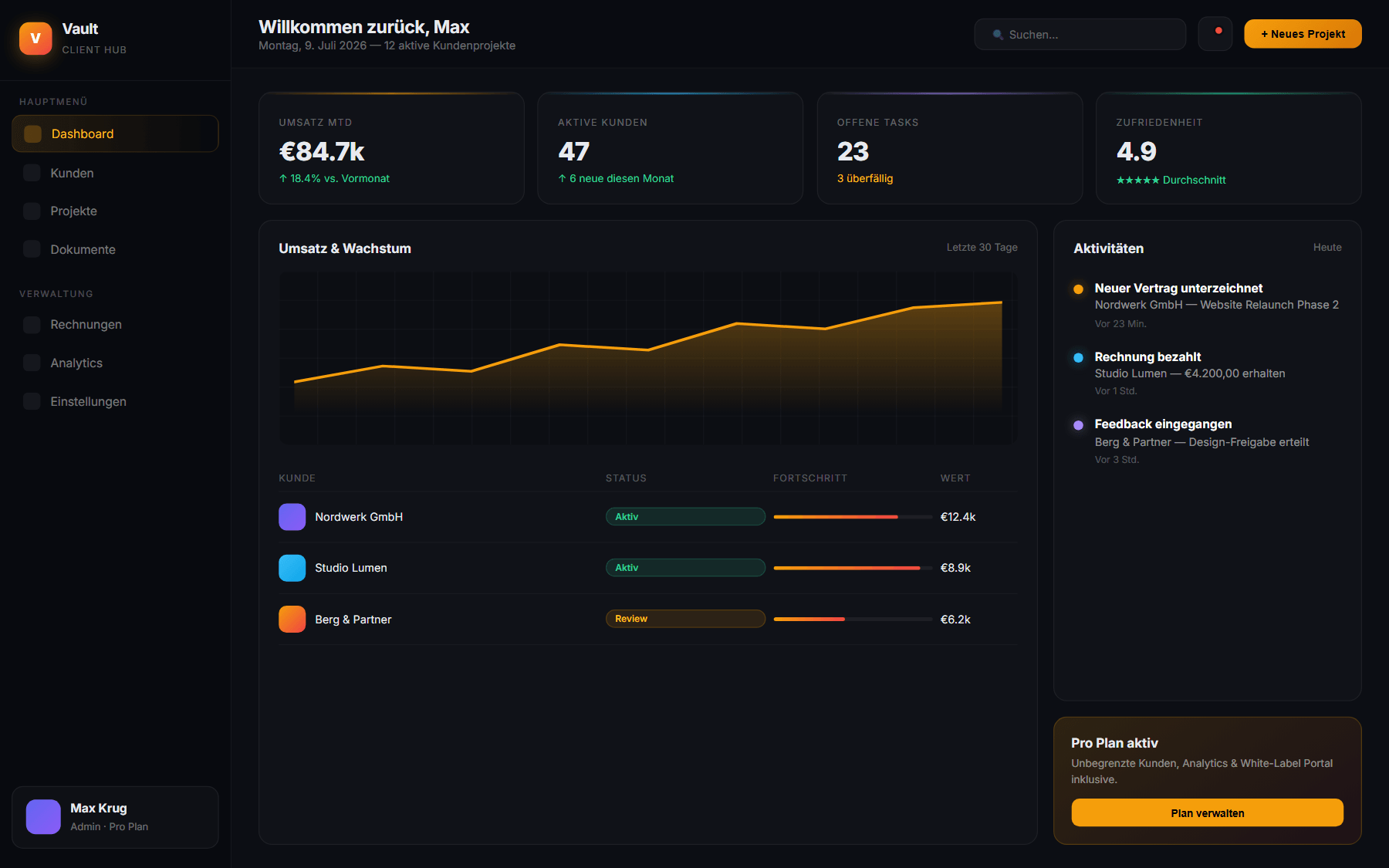Open notifications with the red dot button
The height and width of the screenshot is (868, 1389).
tap(1215, 34)
